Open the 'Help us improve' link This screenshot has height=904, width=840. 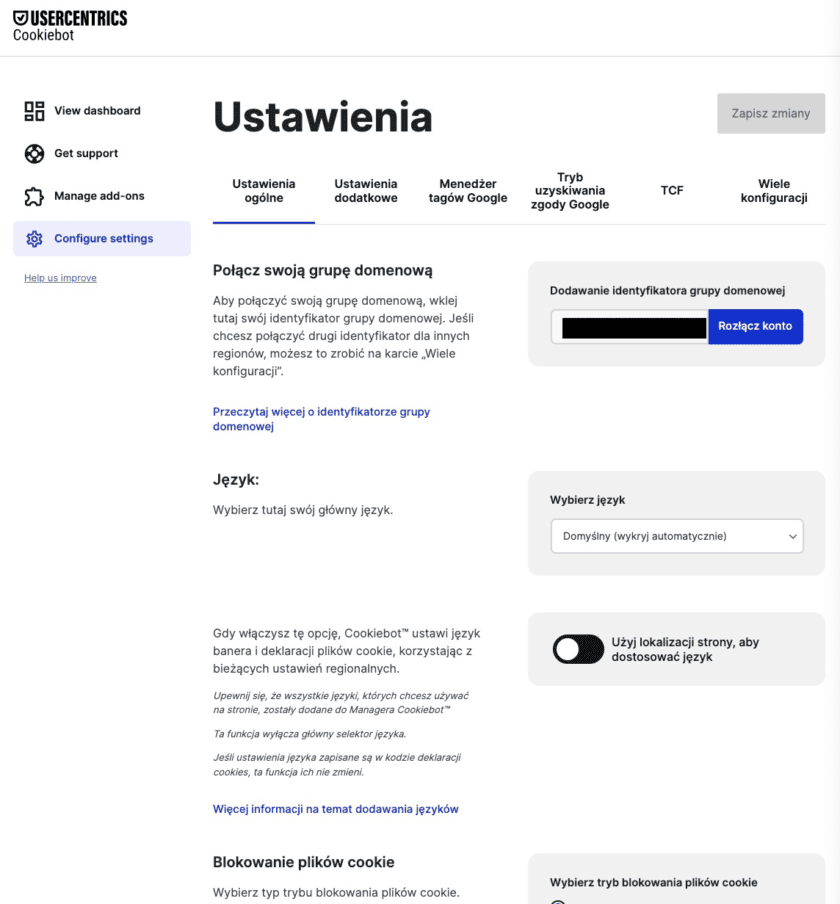pyautogui.click(x=60, y=277)
